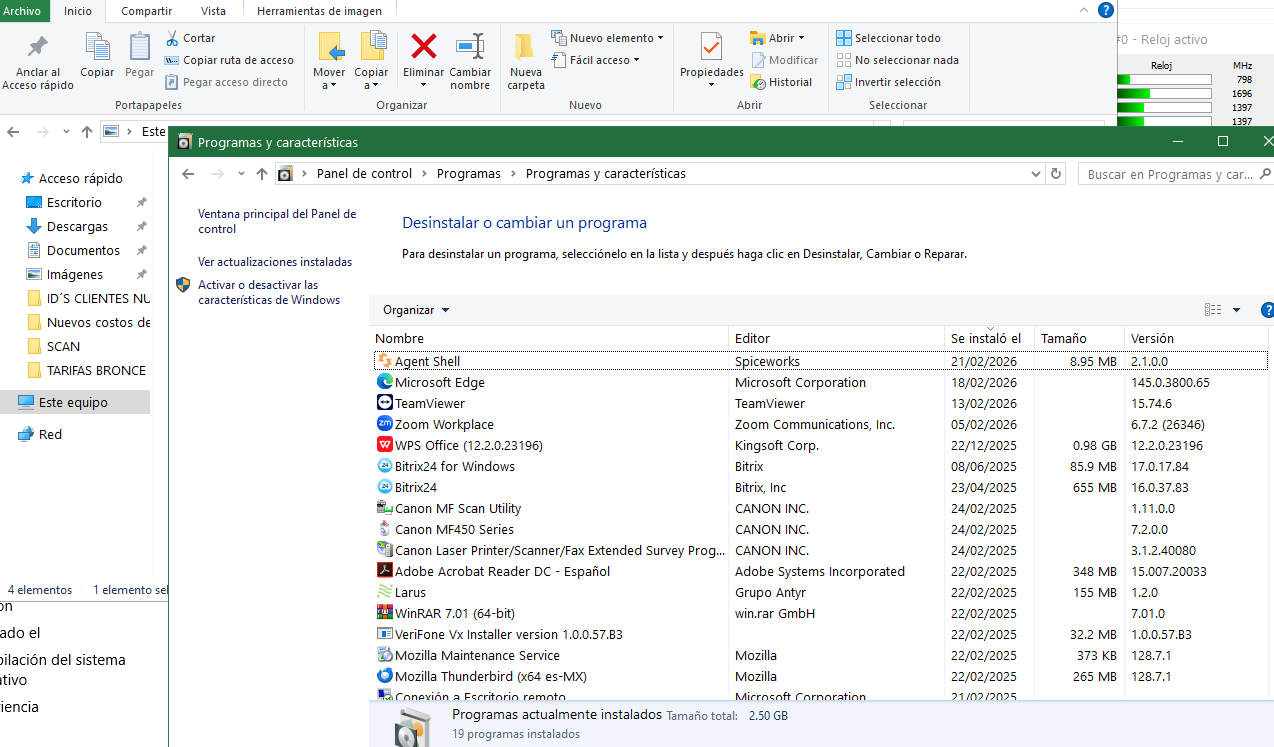Click the Eliminar red X icon
This screenshot has height=747, width=1274.
point(424,47)
